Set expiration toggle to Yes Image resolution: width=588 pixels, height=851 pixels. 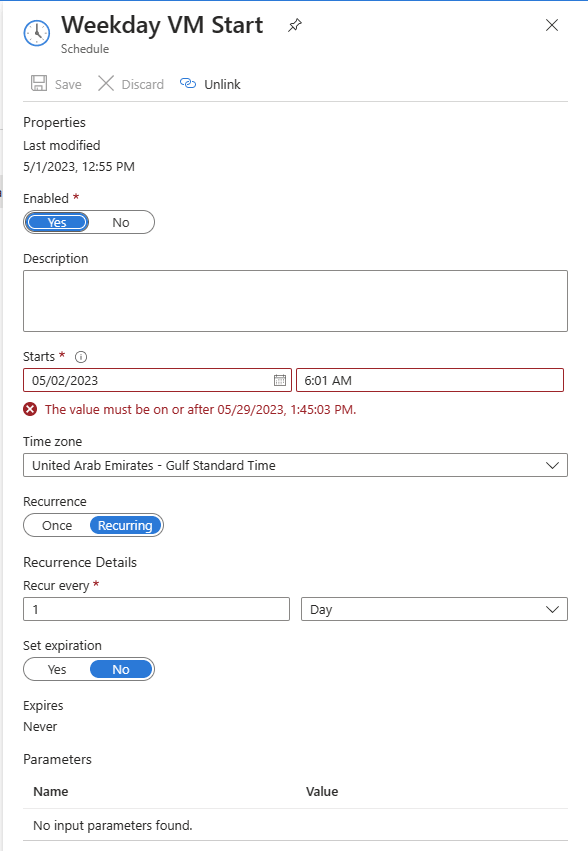57,669
